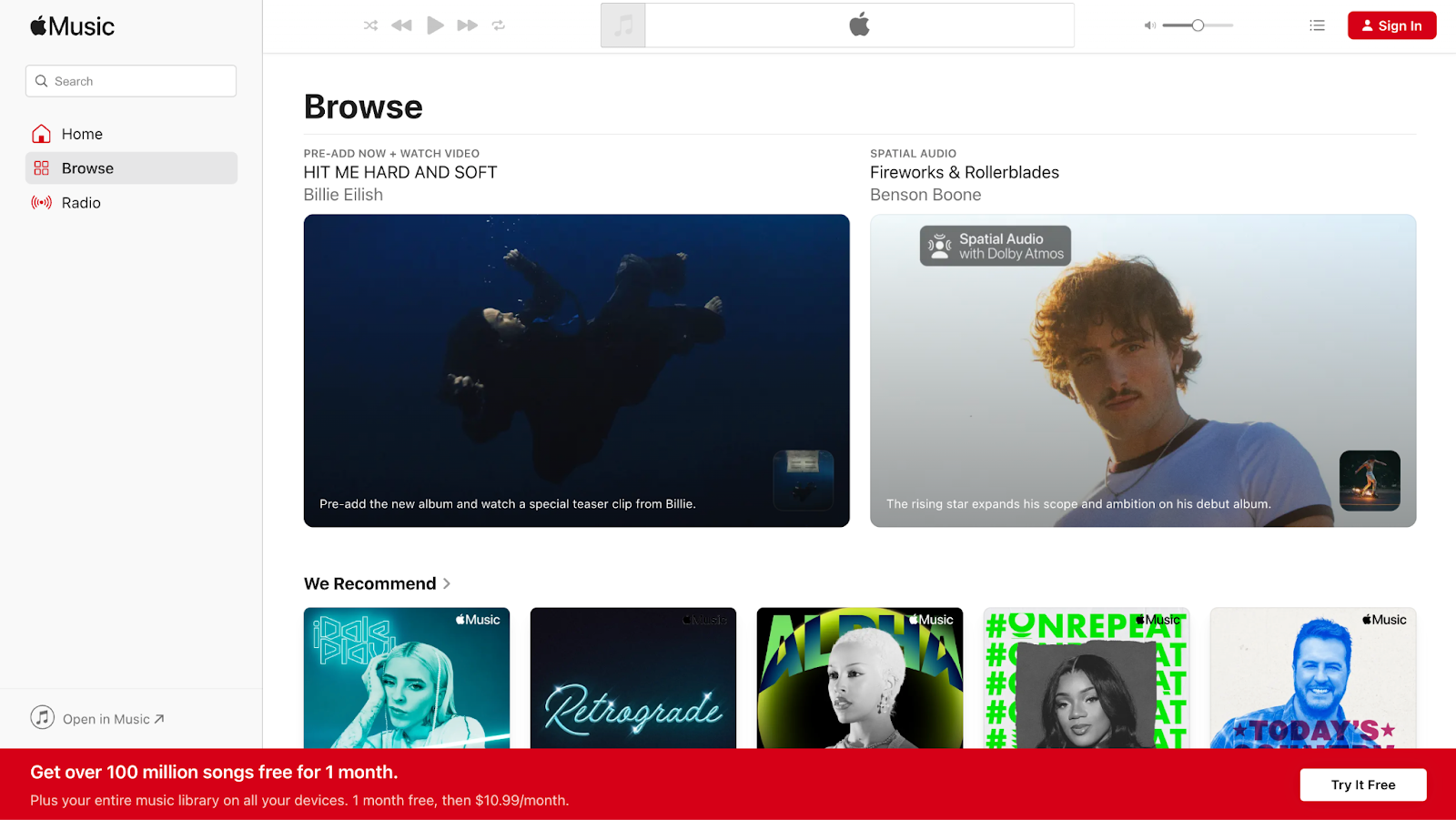Click the Apple Music logo
The width and height of the screenshot is (1456, 820).
pyautogui.click(x=73, y=26)
